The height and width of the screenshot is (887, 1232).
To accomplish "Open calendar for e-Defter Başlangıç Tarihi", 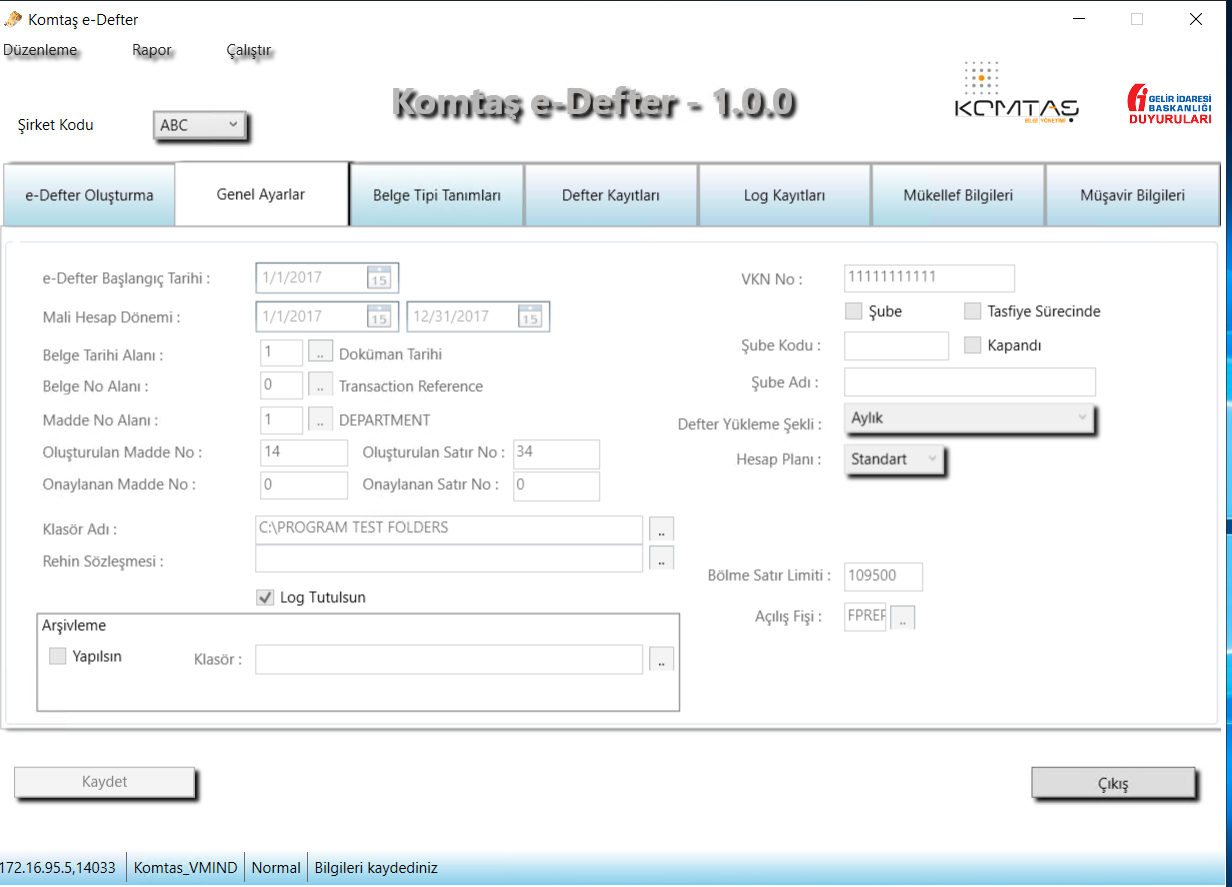I will point(379,278).
